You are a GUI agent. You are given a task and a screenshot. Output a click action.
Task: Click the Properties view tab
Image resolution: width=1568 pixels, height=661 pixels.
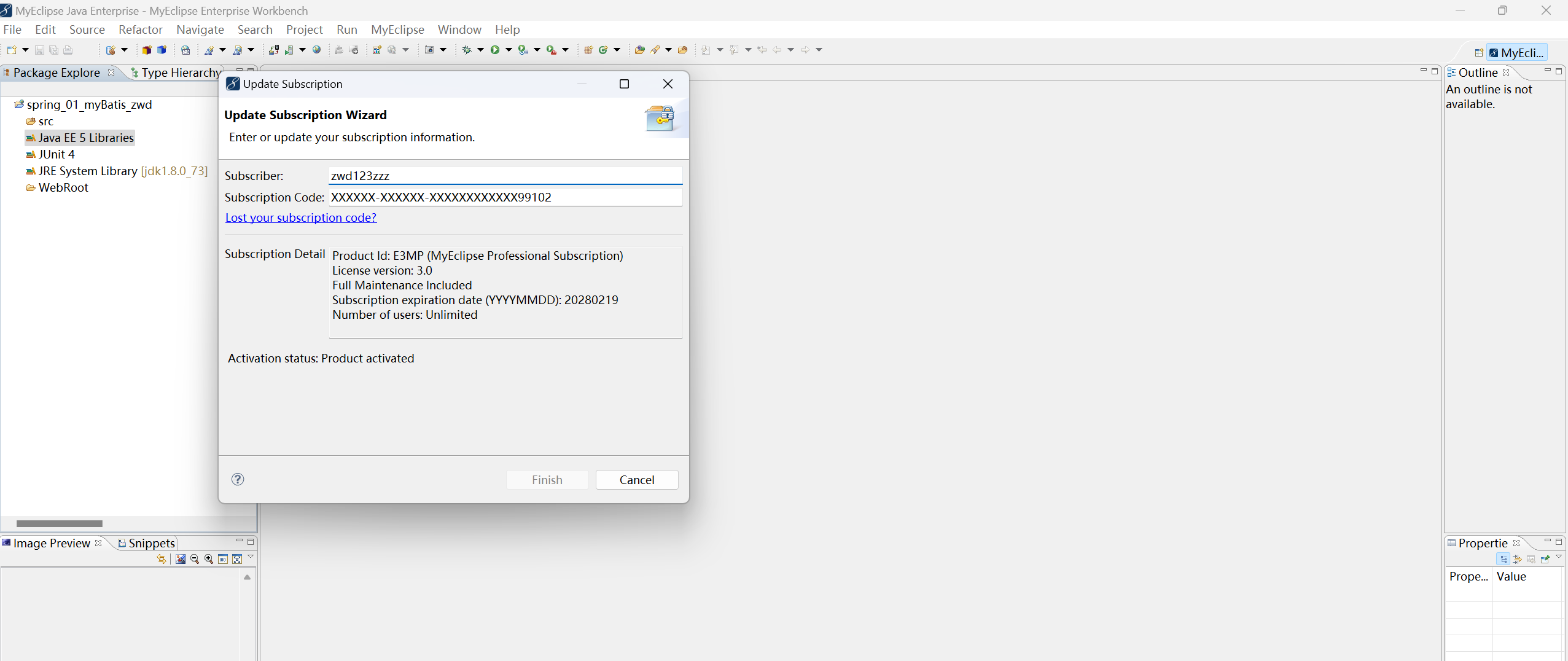pyautogui.click(x=1482, y=543)
